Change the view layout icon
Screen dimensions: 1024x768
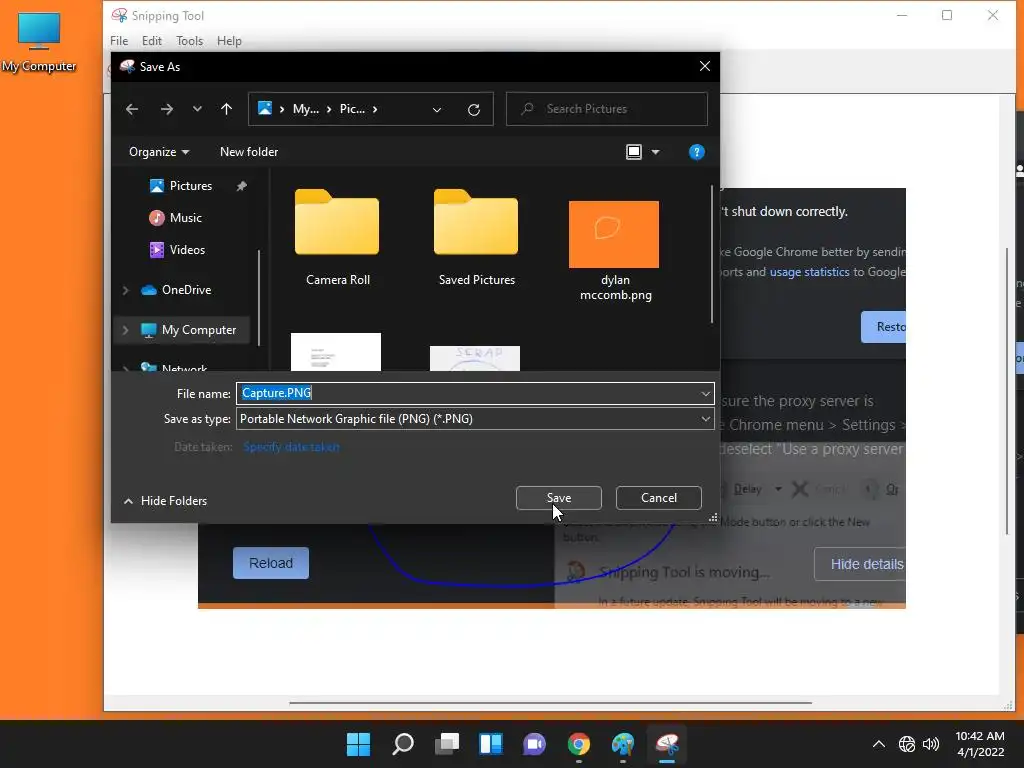(633, 152)
